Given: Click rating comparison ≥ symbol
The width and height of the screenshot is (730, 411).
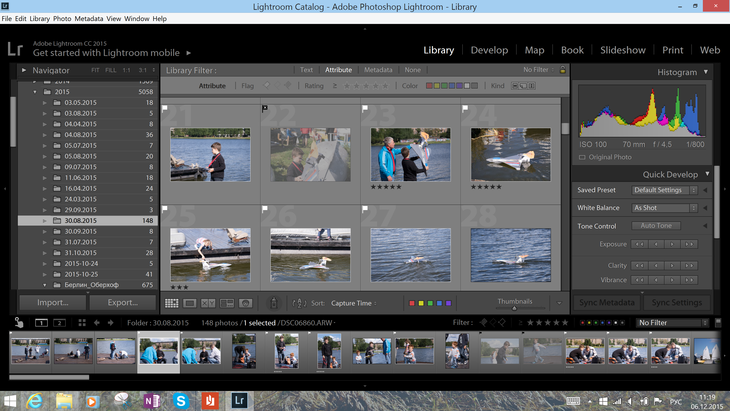Looking at the screenshot, I should (x=335, y=86).
